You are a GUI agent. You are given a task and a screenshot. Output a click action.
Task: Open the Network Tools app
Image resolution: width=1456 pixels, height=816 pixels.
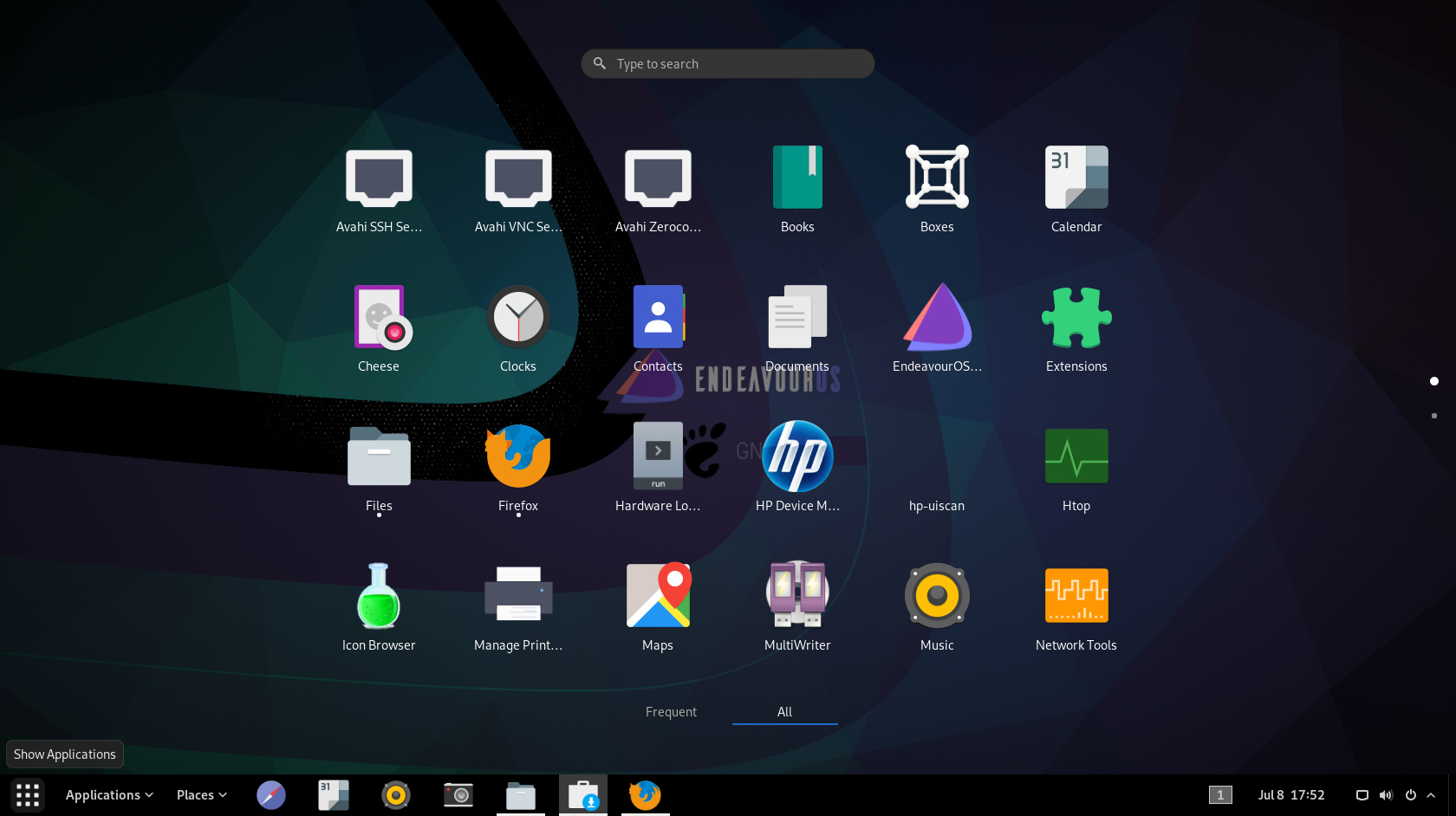pyautogui.click(x=1076, y=607)
